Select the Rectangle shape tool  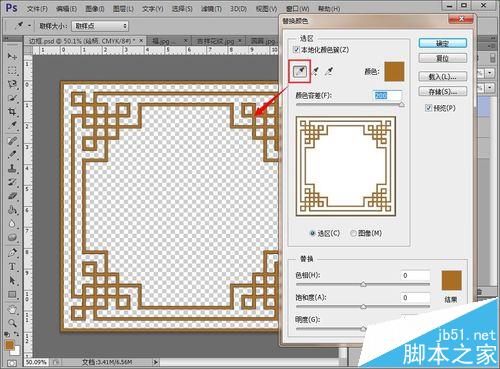pos(12,295)
